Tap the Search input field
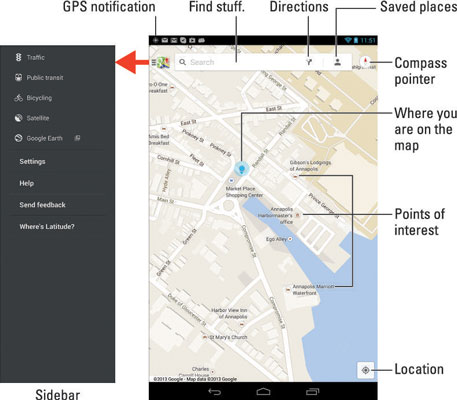Image resolution: width=457 pixels, height=400 pixels. coord(240,62)
